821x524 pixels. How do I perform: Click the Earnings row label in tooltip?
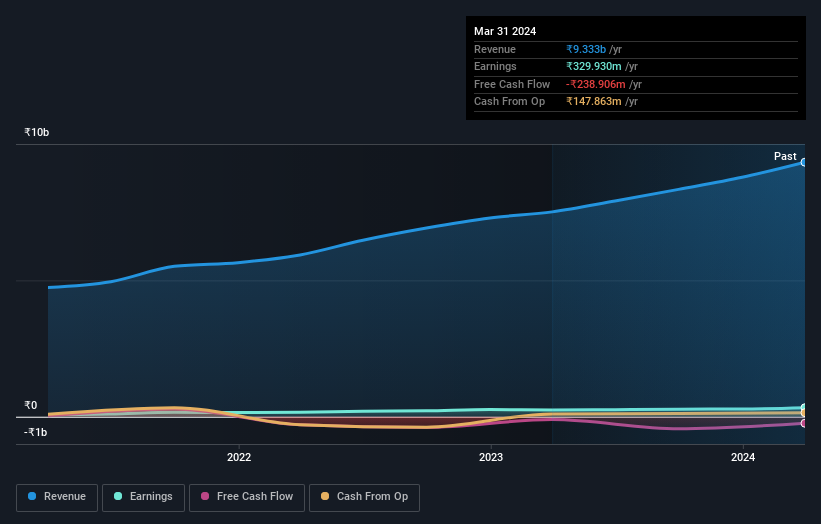pos(495,66)
